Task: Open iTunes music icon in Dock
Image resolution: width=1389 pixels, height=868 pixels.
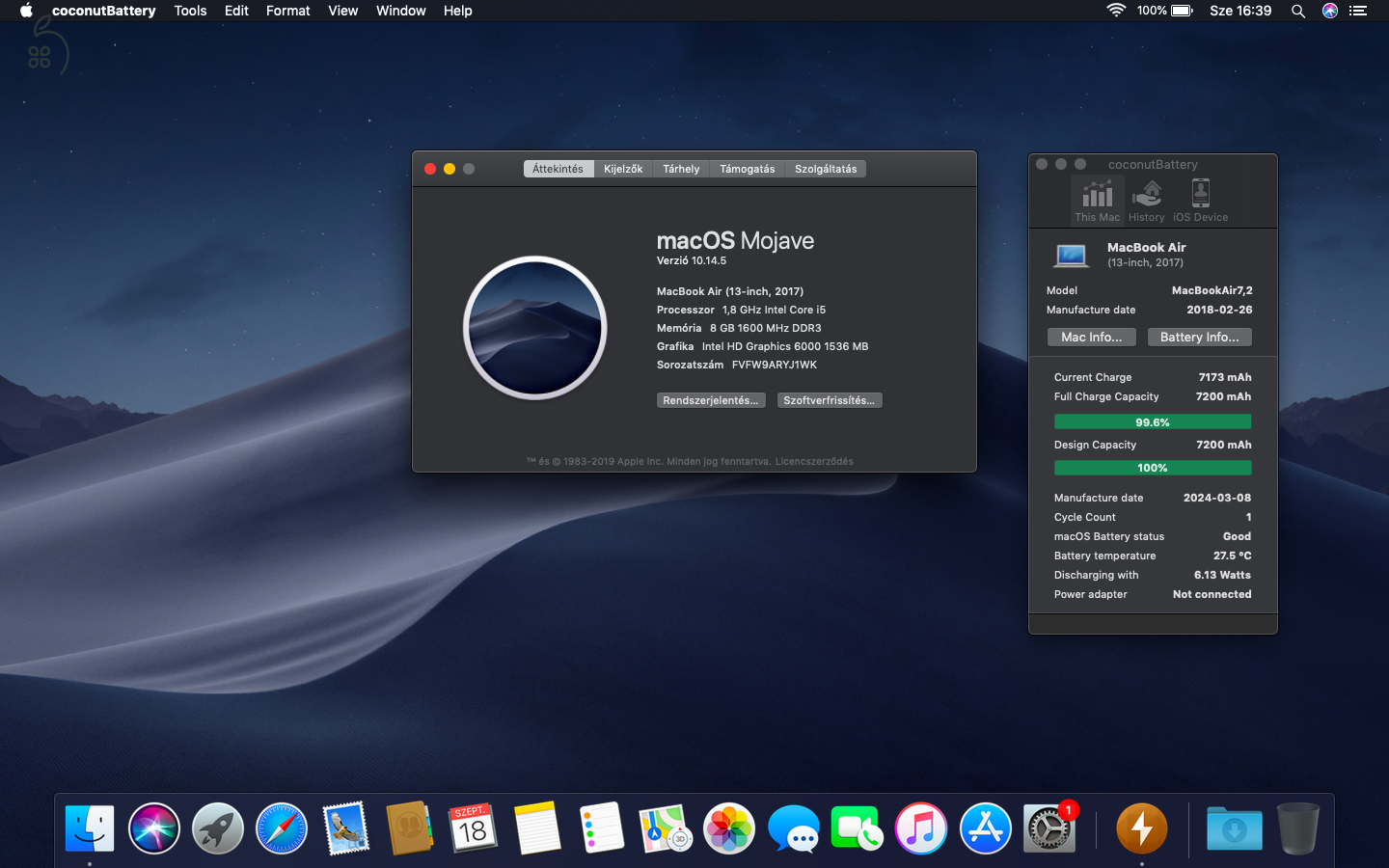Action: (921, 828)
